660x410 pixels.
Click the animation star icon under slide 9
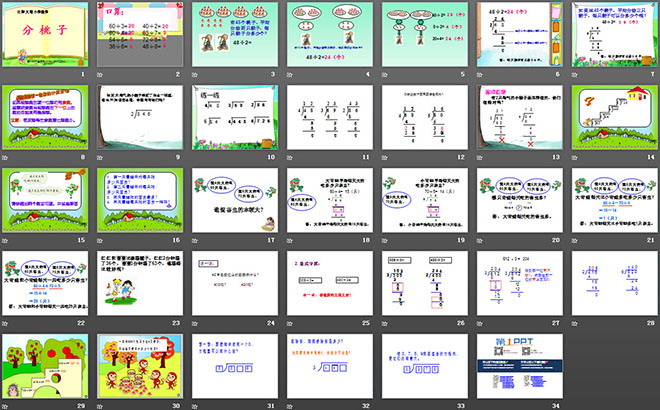100,157
